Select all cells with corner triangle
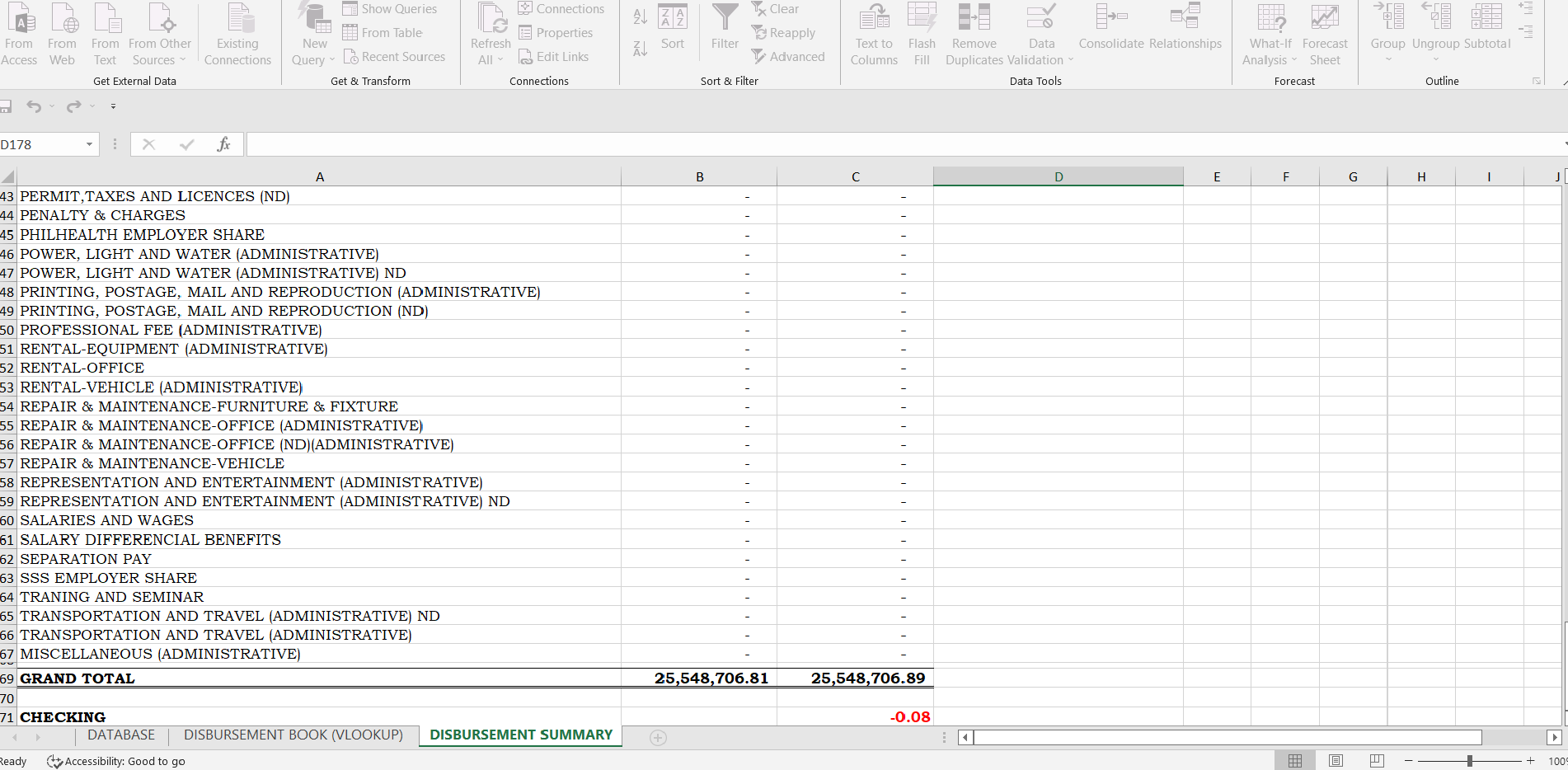 point(7,176)
